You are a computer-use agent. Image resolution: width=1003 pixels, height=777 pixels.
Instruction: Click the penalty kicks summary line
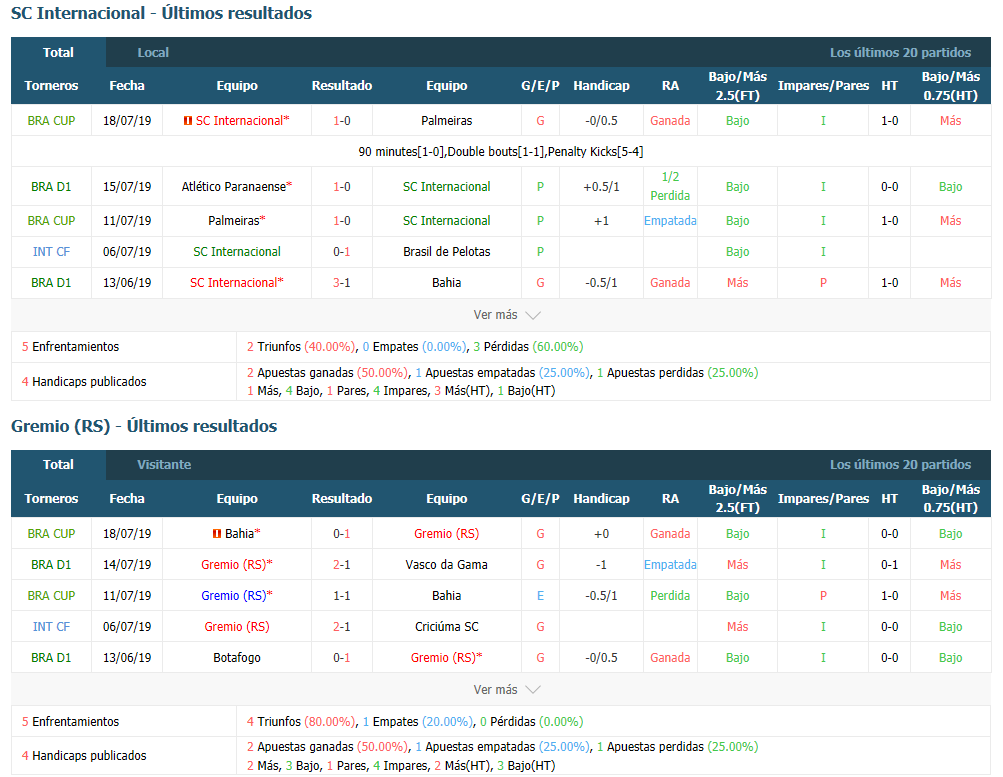coord(501,152)
